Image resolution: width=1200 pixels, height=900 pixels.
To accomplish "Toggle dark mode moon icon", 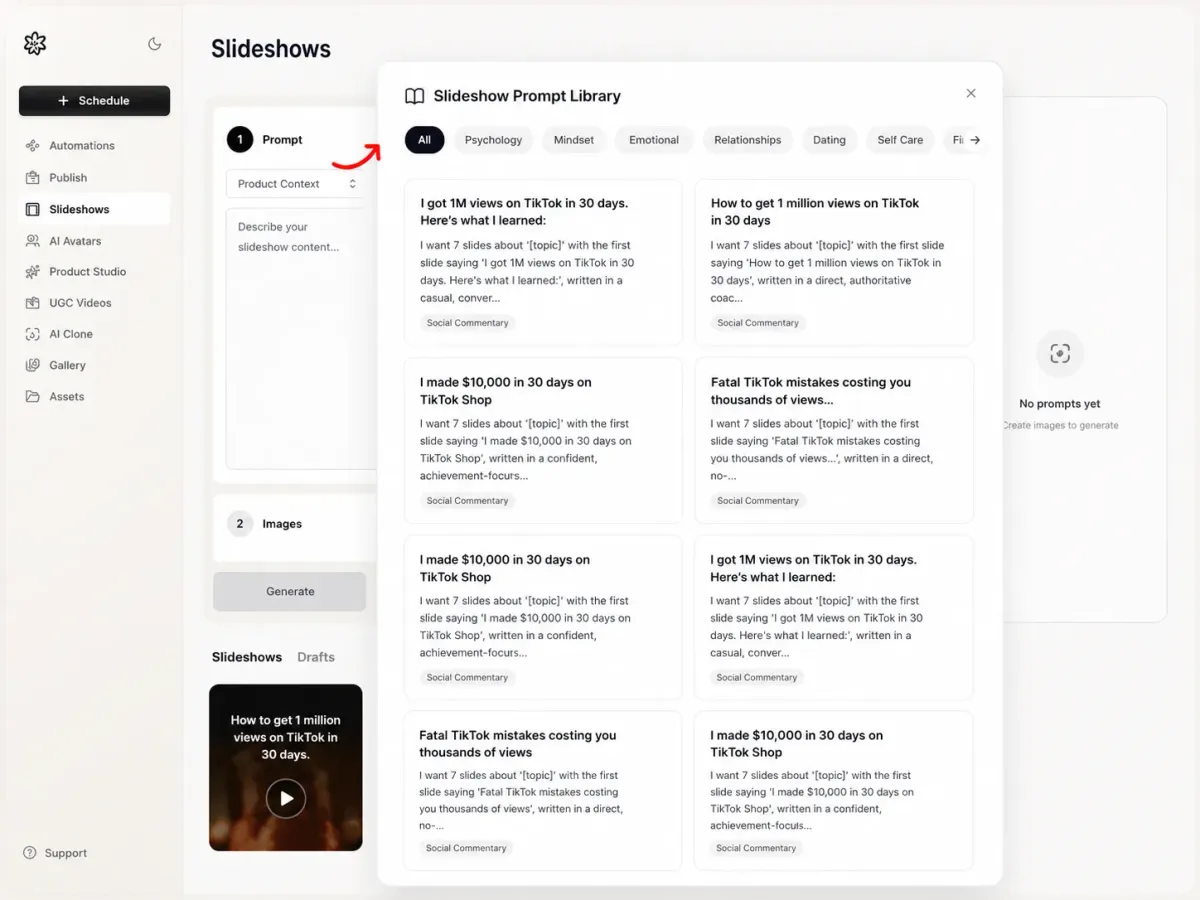I will point(154,44).
